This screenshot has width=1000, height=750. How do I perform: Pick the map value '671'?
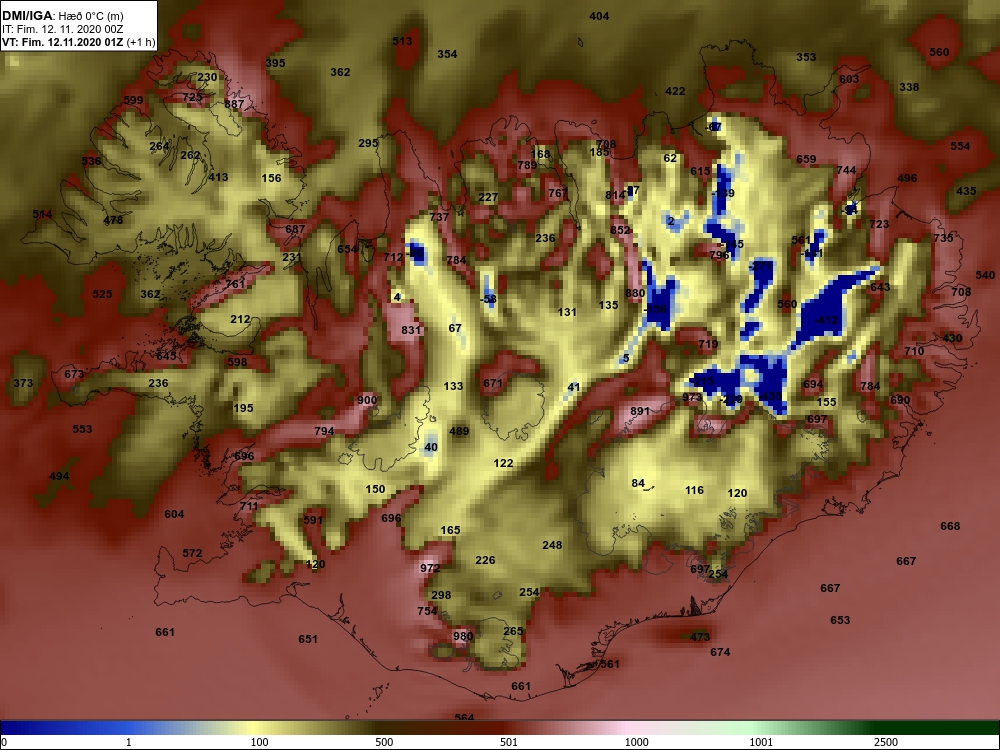point(493,383)
